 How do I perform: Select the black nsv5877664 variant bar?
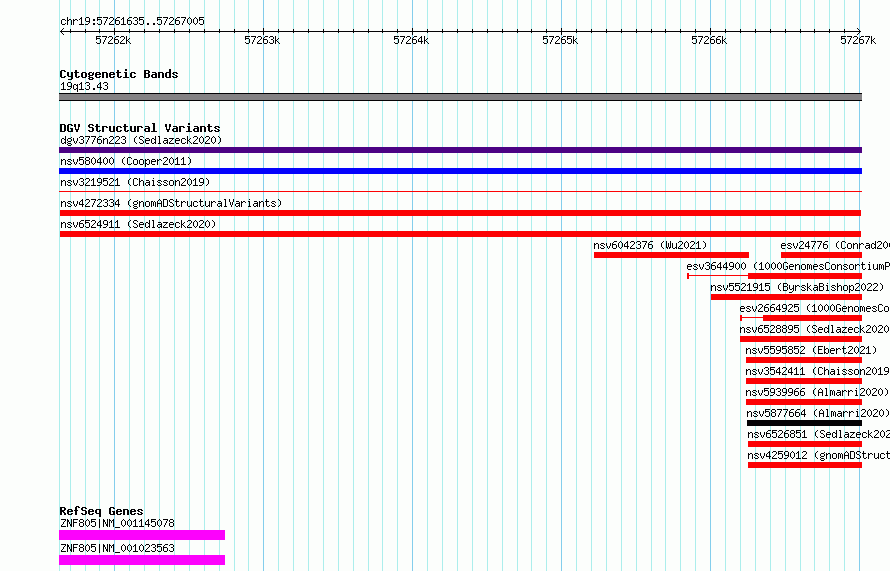click(x=804, y=423)
